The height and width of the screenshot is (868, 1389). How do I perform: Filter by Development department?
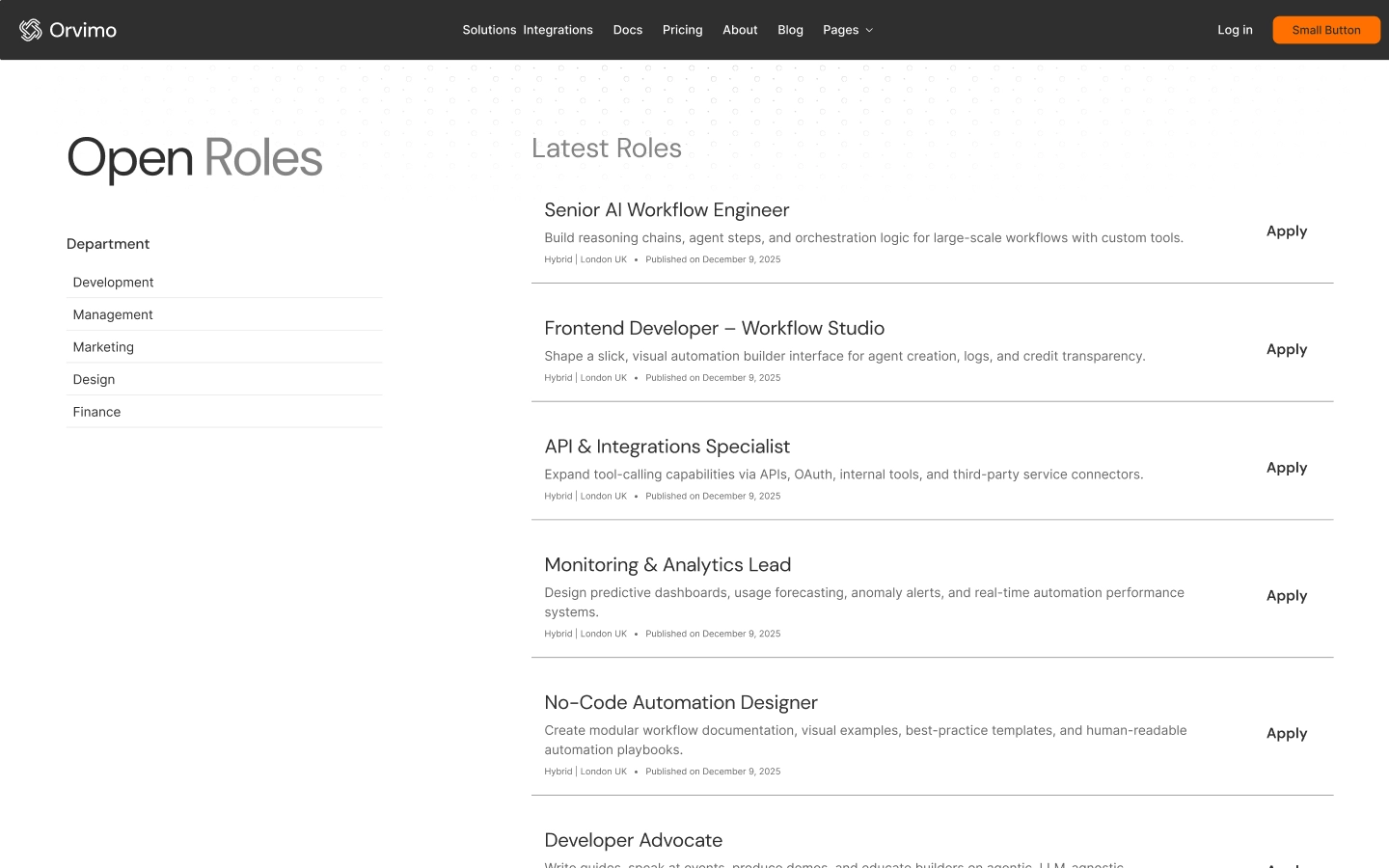pyautogui.click(x=224, y=283)
